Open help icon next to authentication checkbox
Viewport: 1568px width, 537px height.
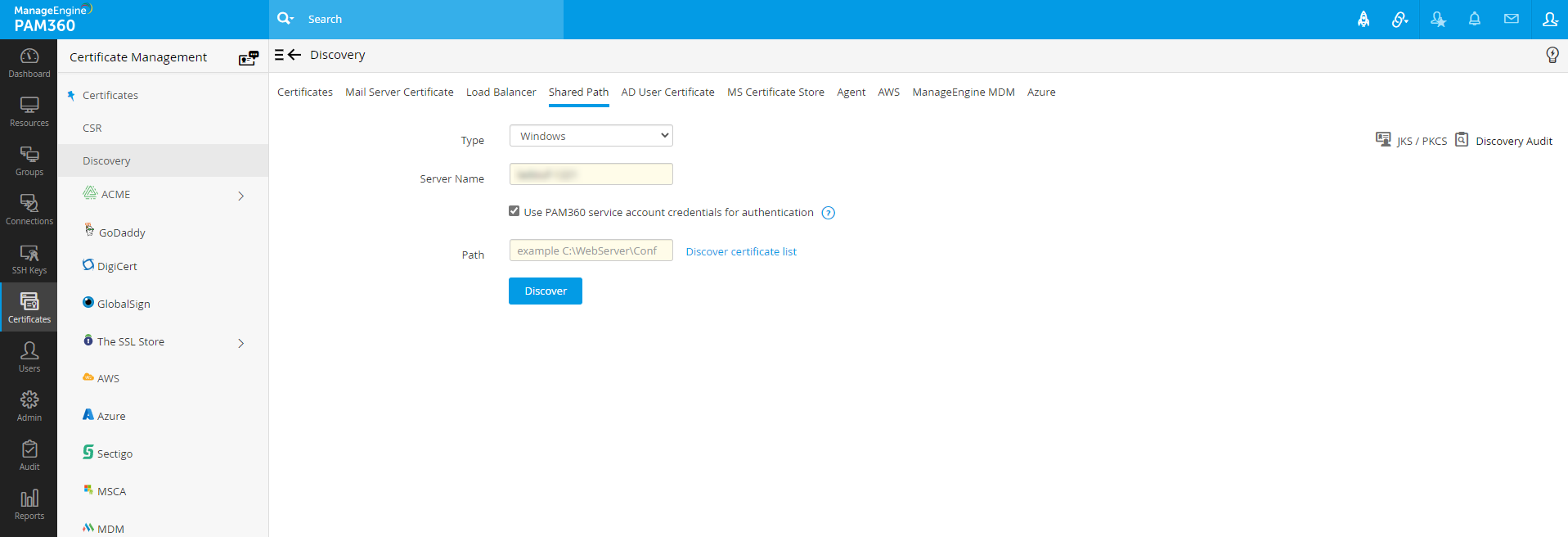click(x=828, y=213)
